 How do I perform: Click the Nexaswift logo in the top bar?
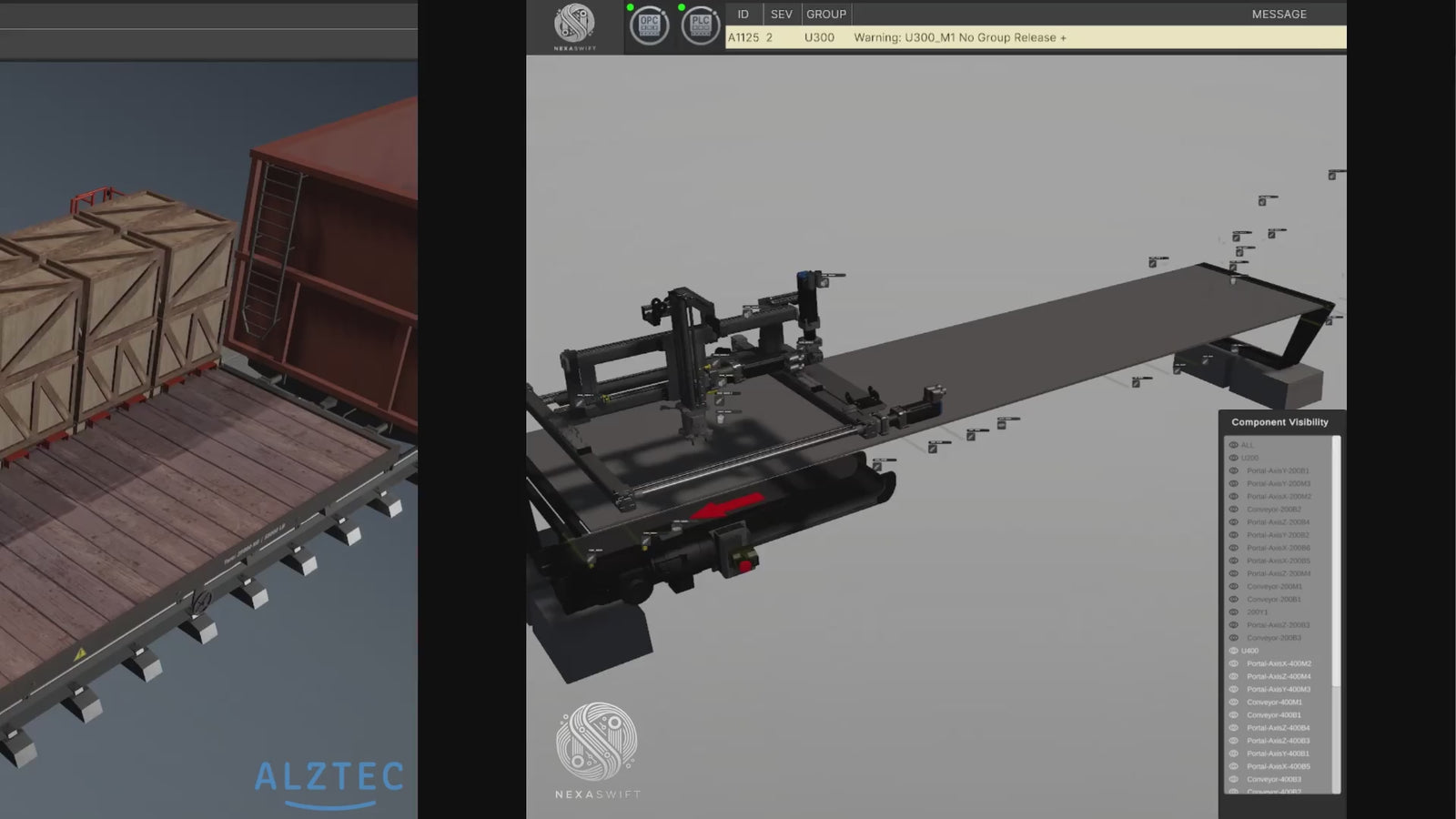(574, 26)
